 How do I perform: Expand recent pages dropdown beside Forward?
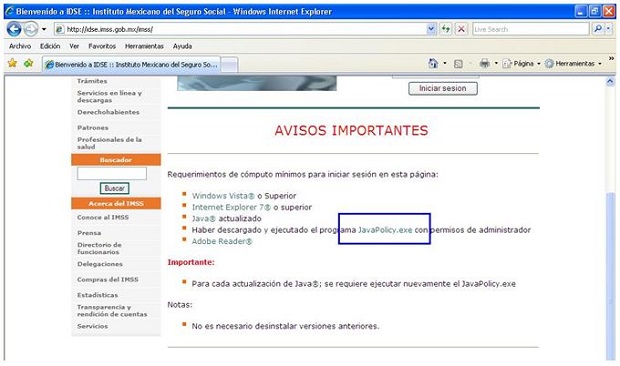click(44, 29)
